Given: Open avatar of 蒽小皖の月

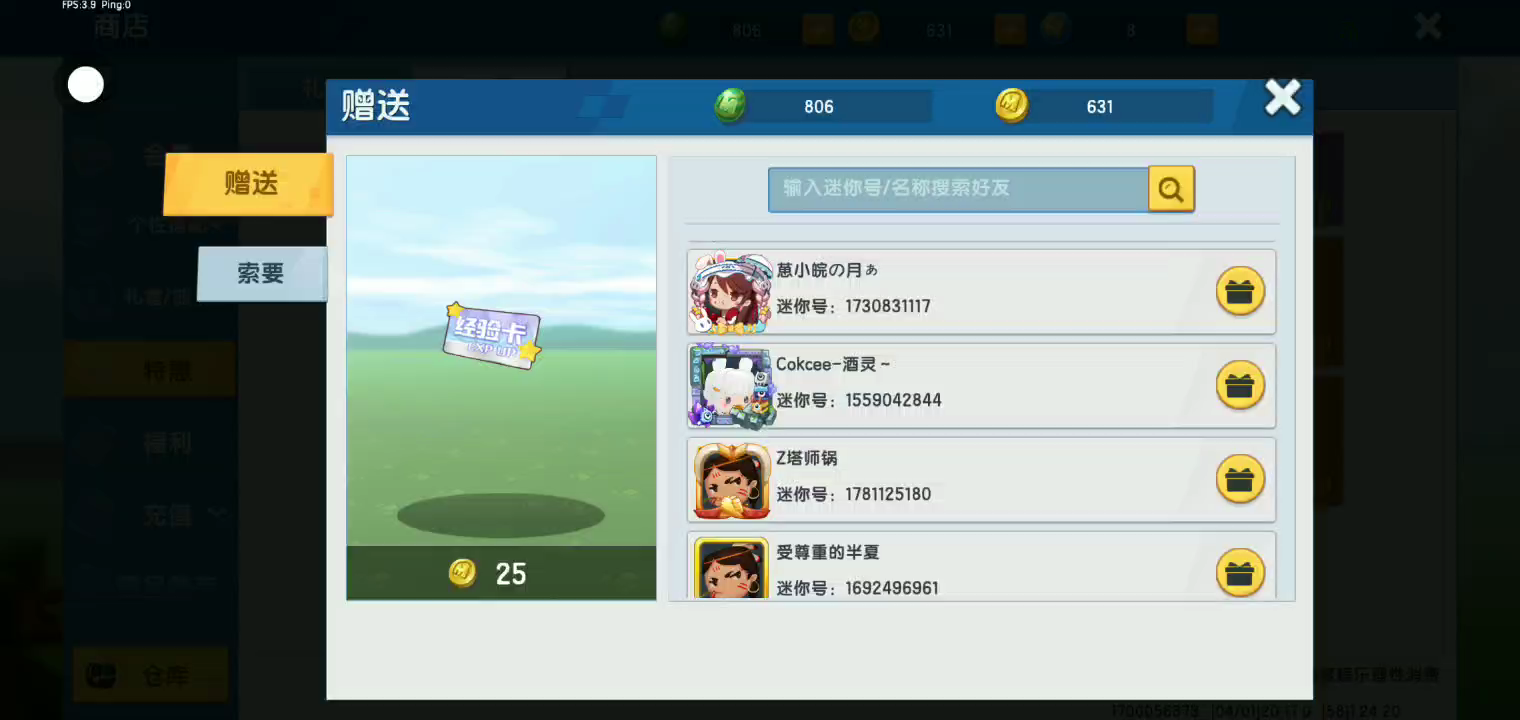Looking at the screenshot, I should point(731,292).
